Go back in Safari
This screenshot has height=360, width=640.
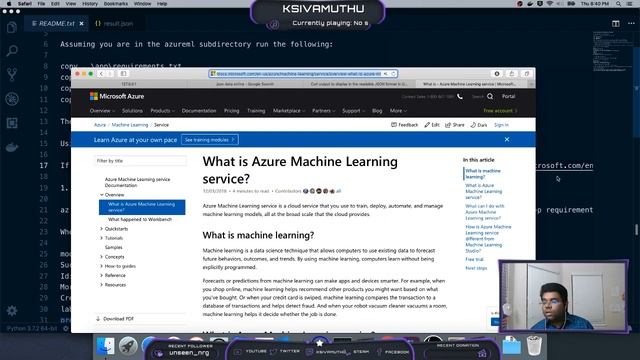pyautogui.click(x=101, y=74)
